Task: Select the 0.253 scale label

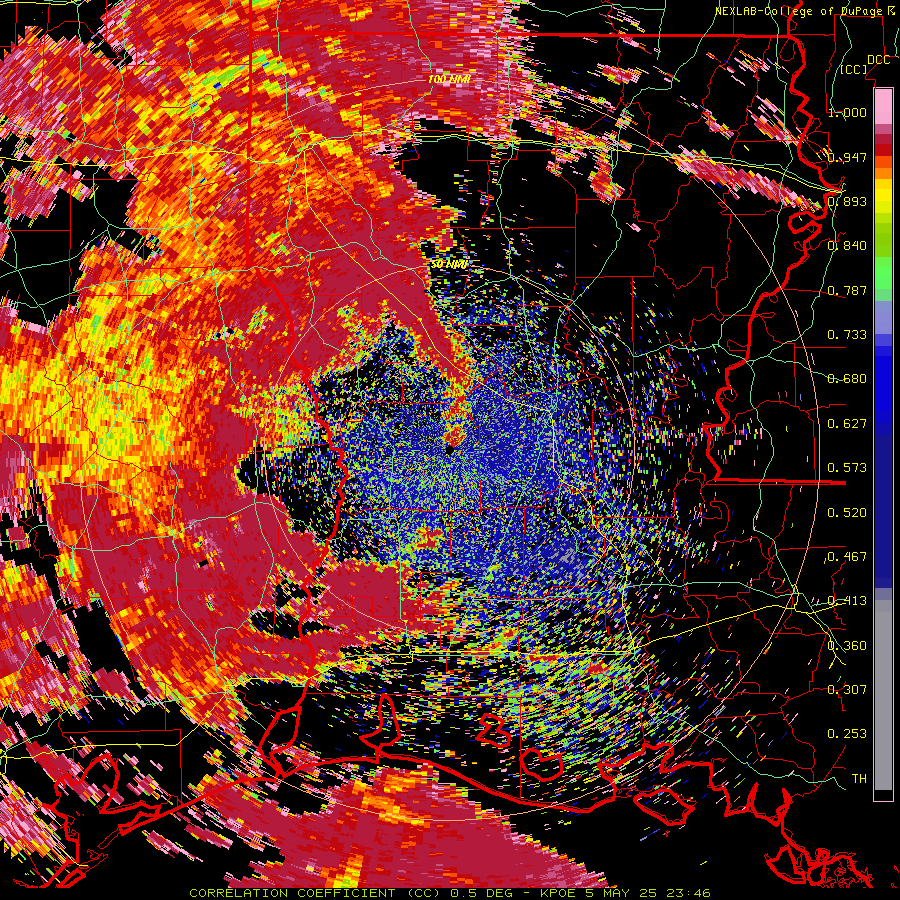Action: pyautogui.click(x=847, y=734)
